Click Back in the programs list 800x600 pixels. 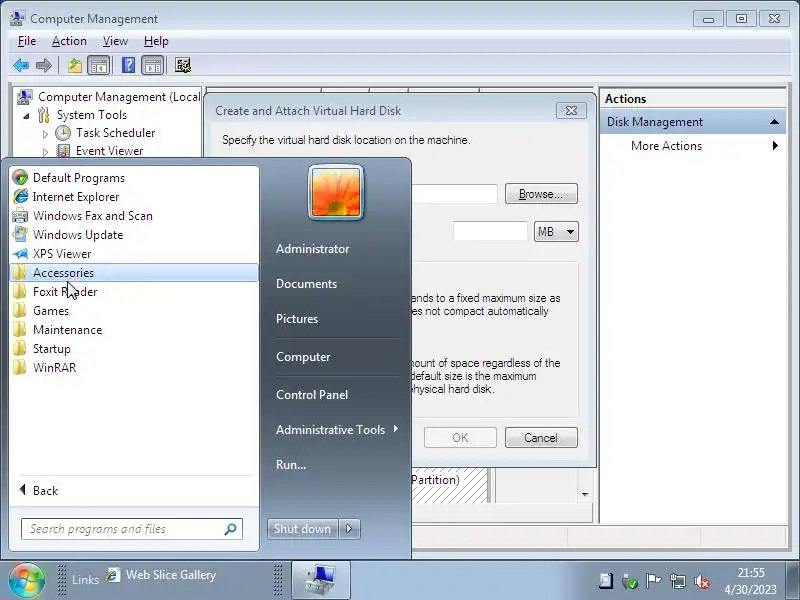pyautogui.click(x=39, y=490)
